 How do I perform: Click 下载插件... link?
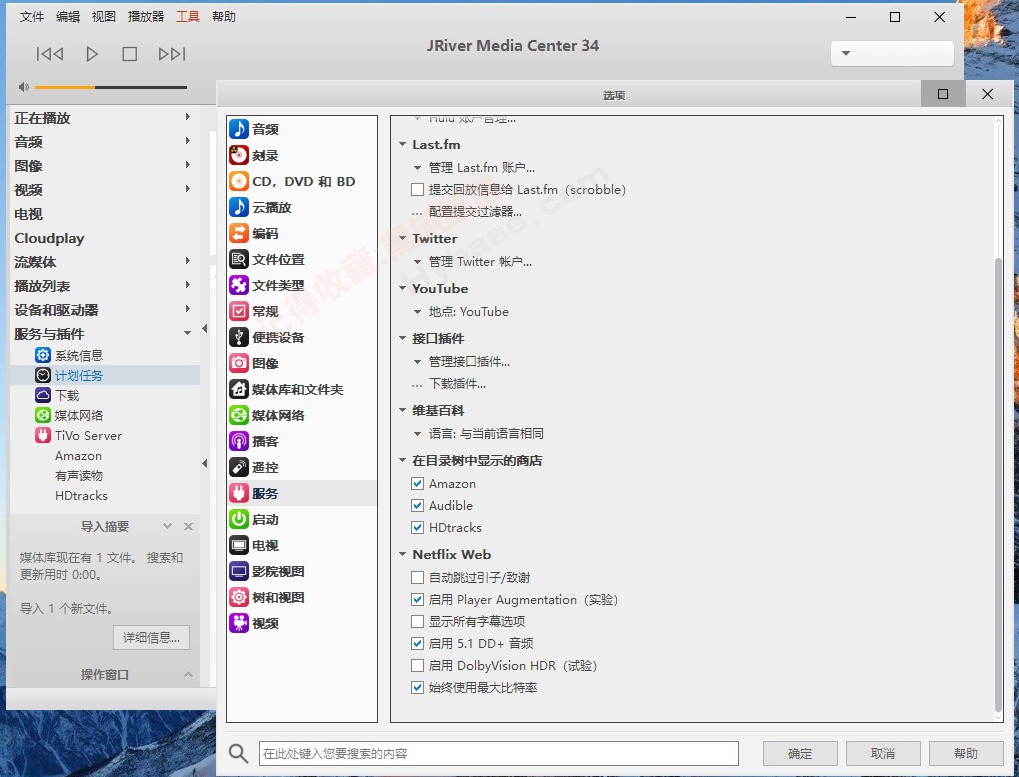tap(457, 384)
